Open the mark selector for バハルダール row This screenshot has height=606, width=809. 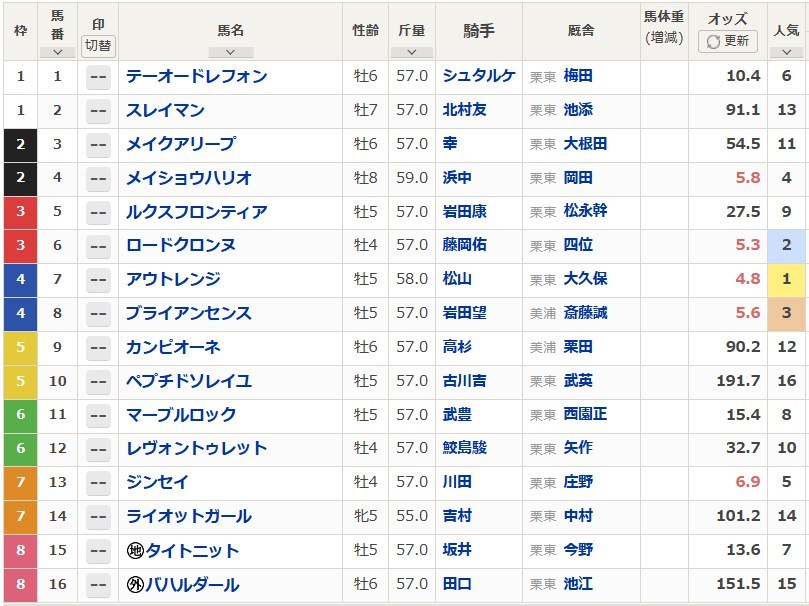pos(98,585)
